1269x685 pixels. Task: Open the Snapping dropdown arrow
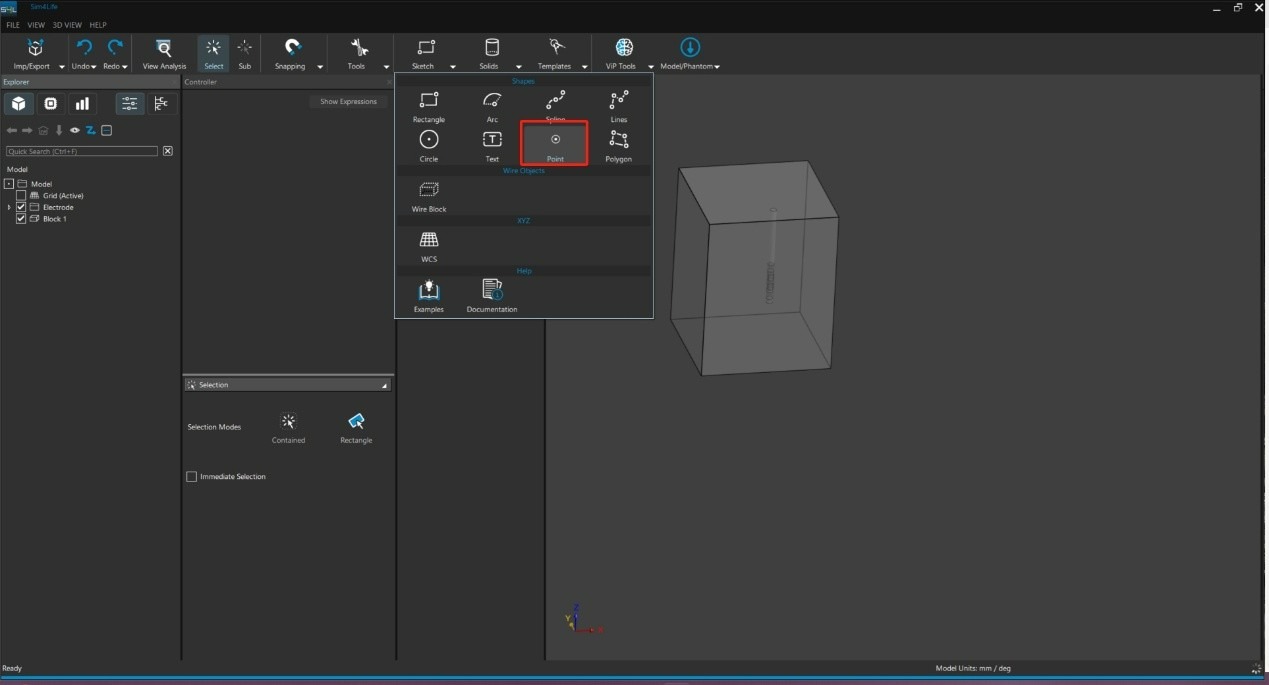coord(320,67)
